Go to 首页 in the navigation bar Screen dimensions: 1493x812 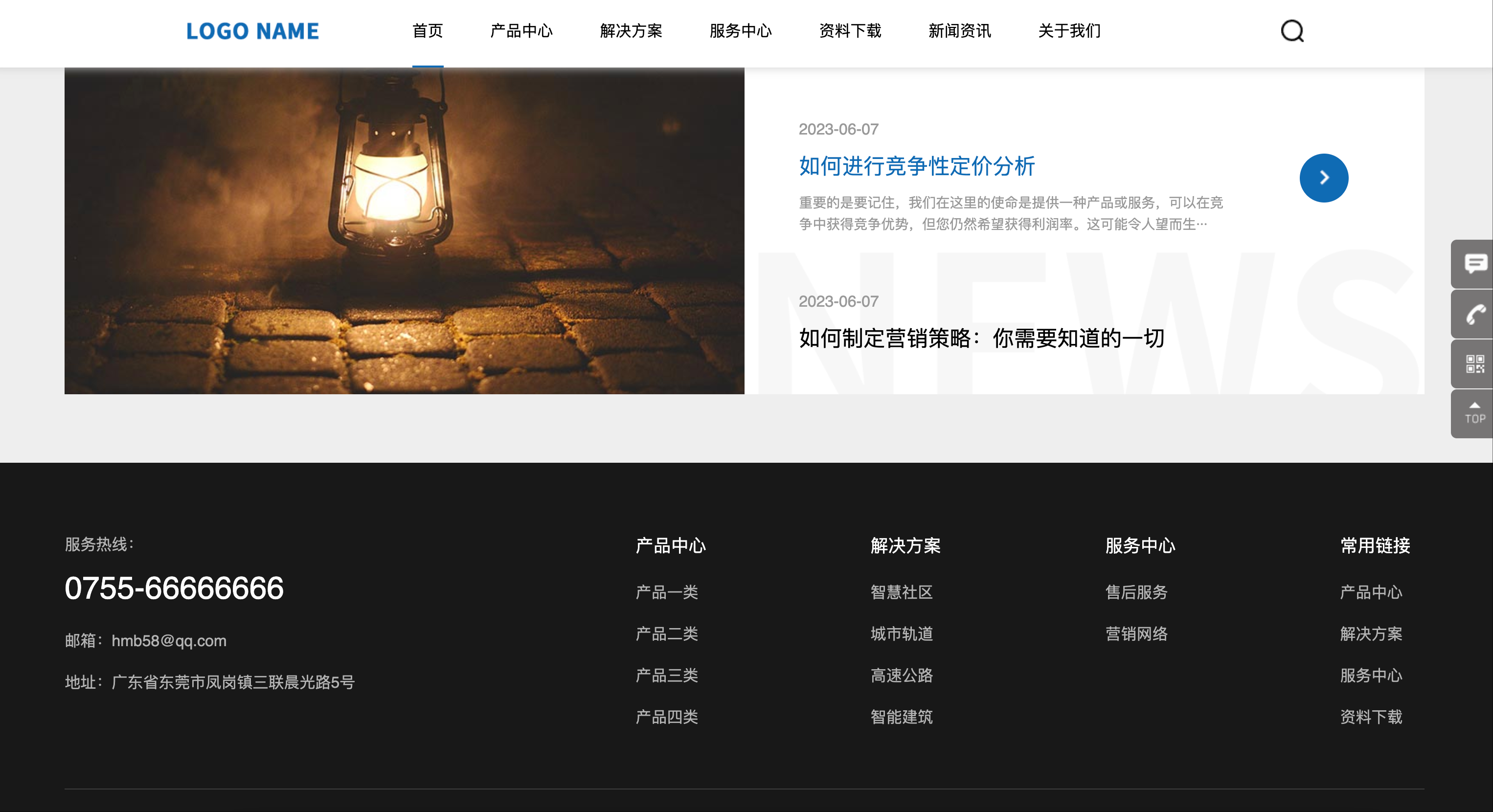point(428,31)
